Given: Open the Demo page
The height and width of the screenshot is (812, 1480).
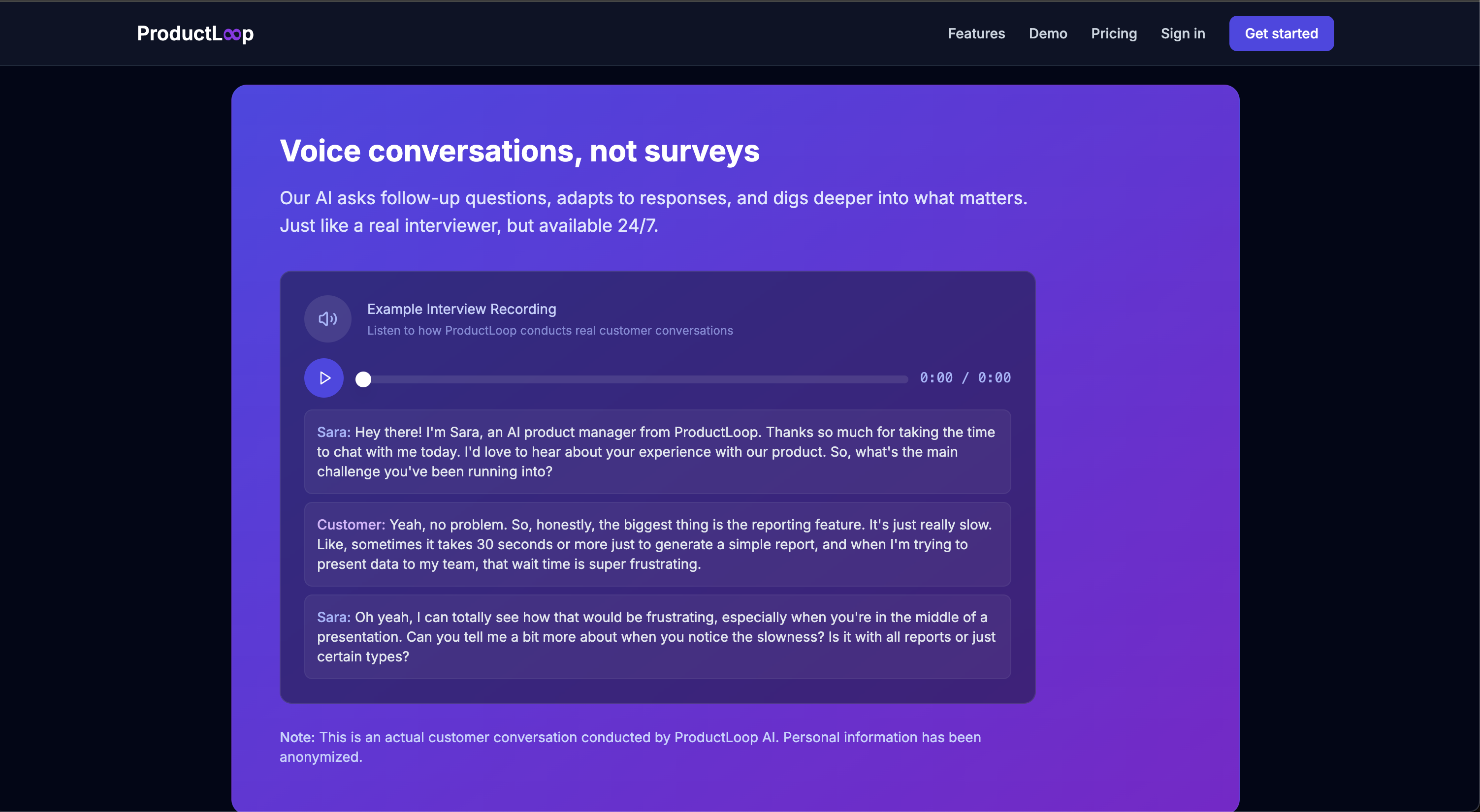Looking at the screenshot, I should click(x=1047, y=33).
